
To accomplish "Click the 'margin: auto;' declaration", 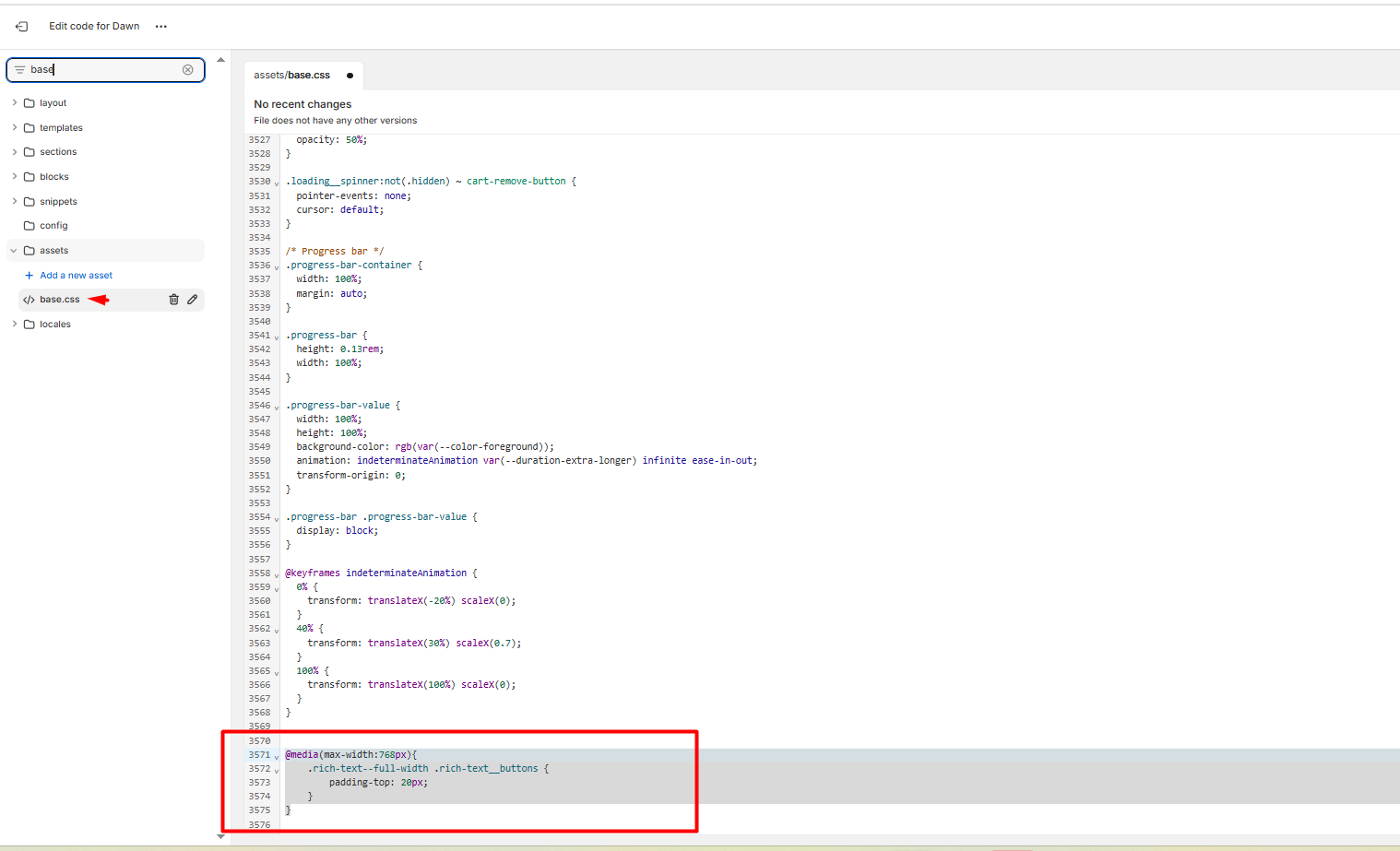I will point(332,293).
